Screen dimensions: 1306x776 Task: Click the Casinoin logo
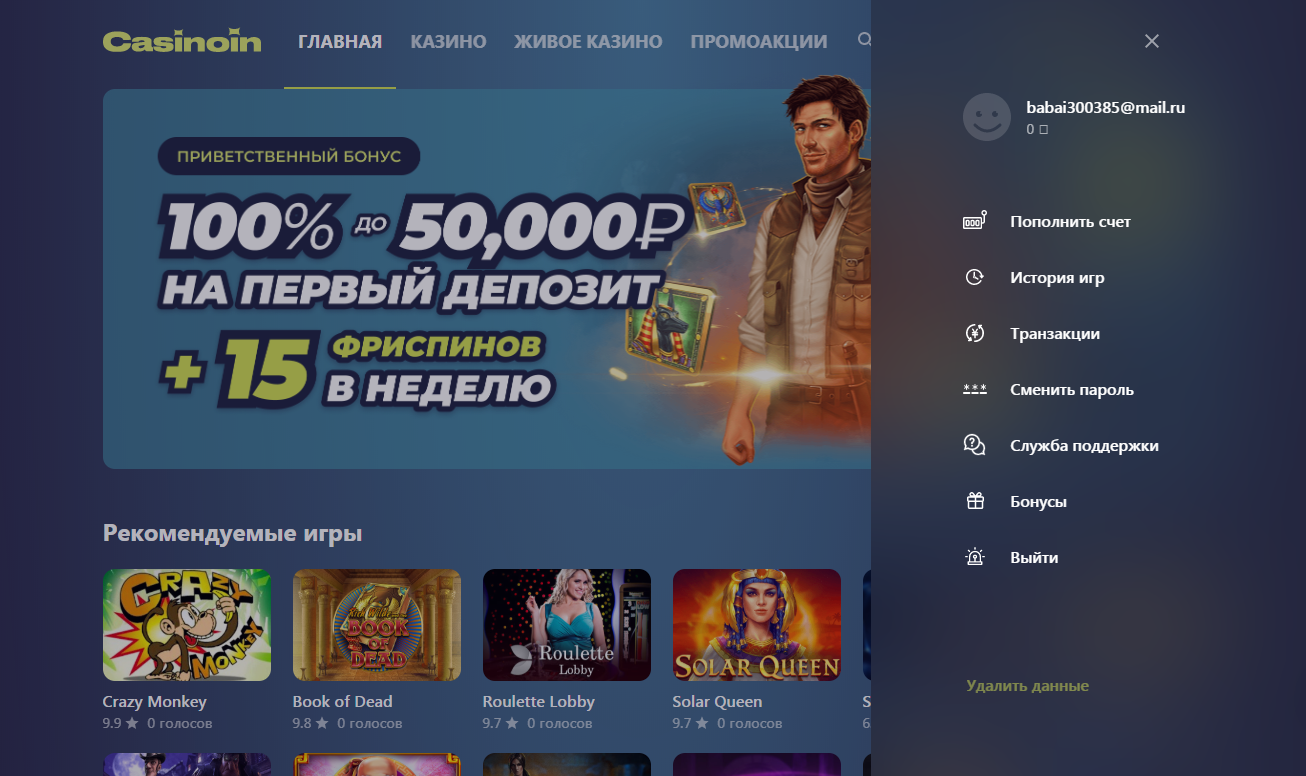182,42
